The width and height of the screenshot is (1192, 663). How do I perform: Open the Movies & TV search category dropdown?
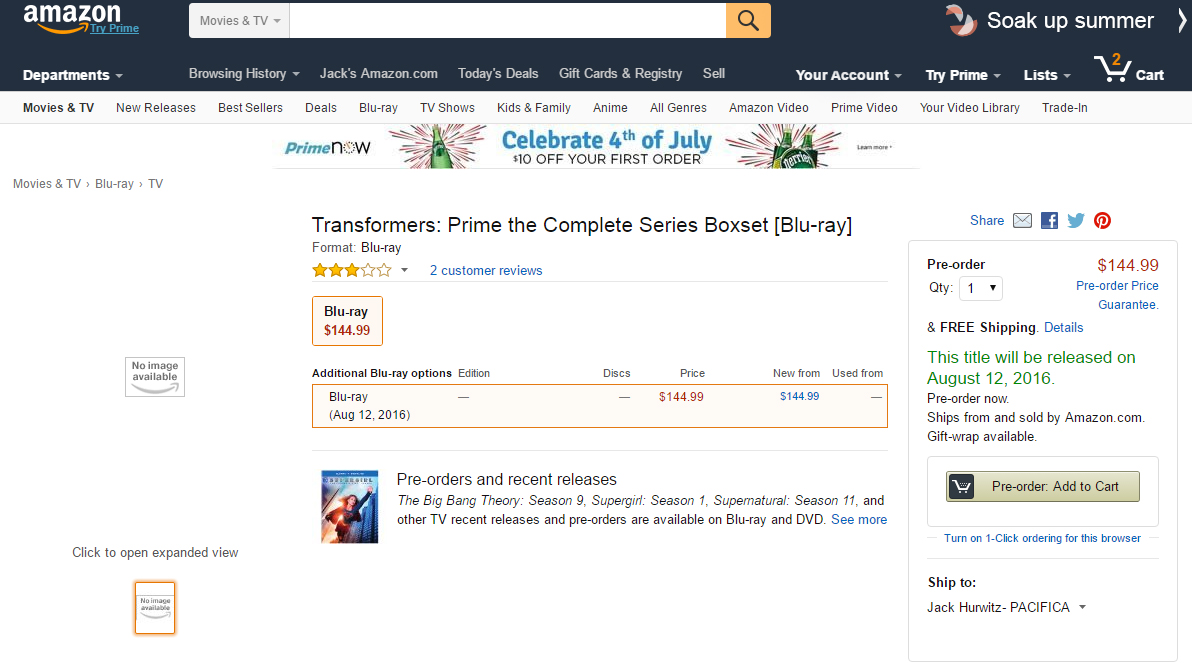coord(240,20)
